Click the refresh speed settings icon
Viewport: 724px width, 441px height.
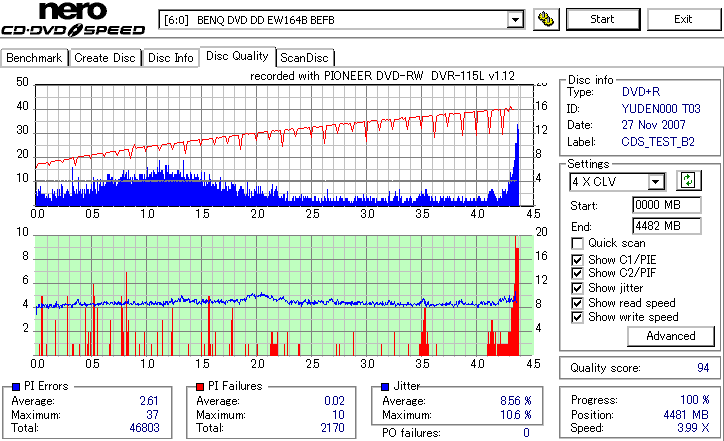pyautogui.click(x=688, y=180)
